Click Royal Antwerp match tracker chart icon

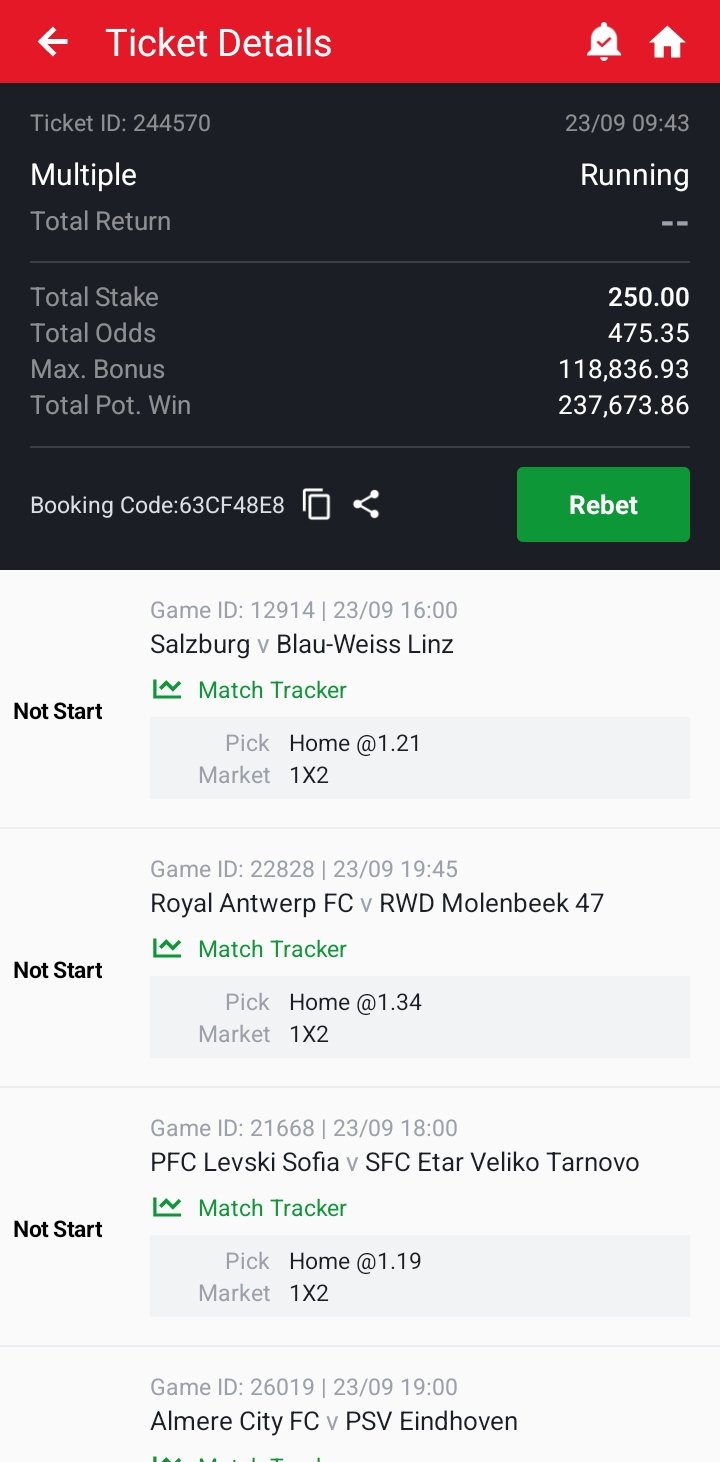pos(167,948)
